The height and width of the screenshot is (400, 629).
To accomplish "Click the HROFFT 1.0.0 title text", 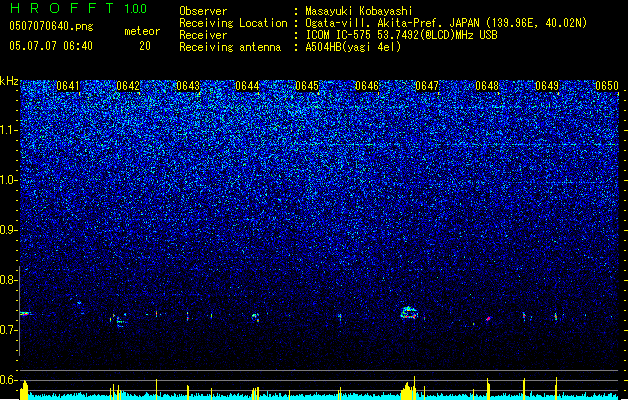I will click(x=79, y=8).
